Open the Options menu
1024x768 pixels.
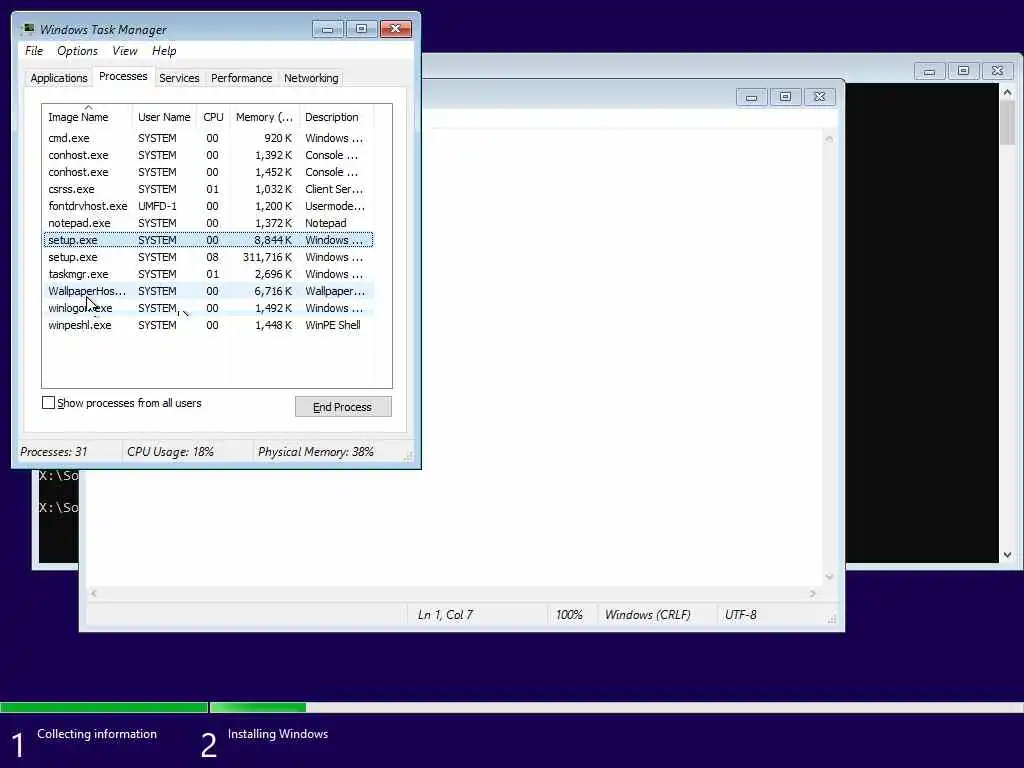77,51
